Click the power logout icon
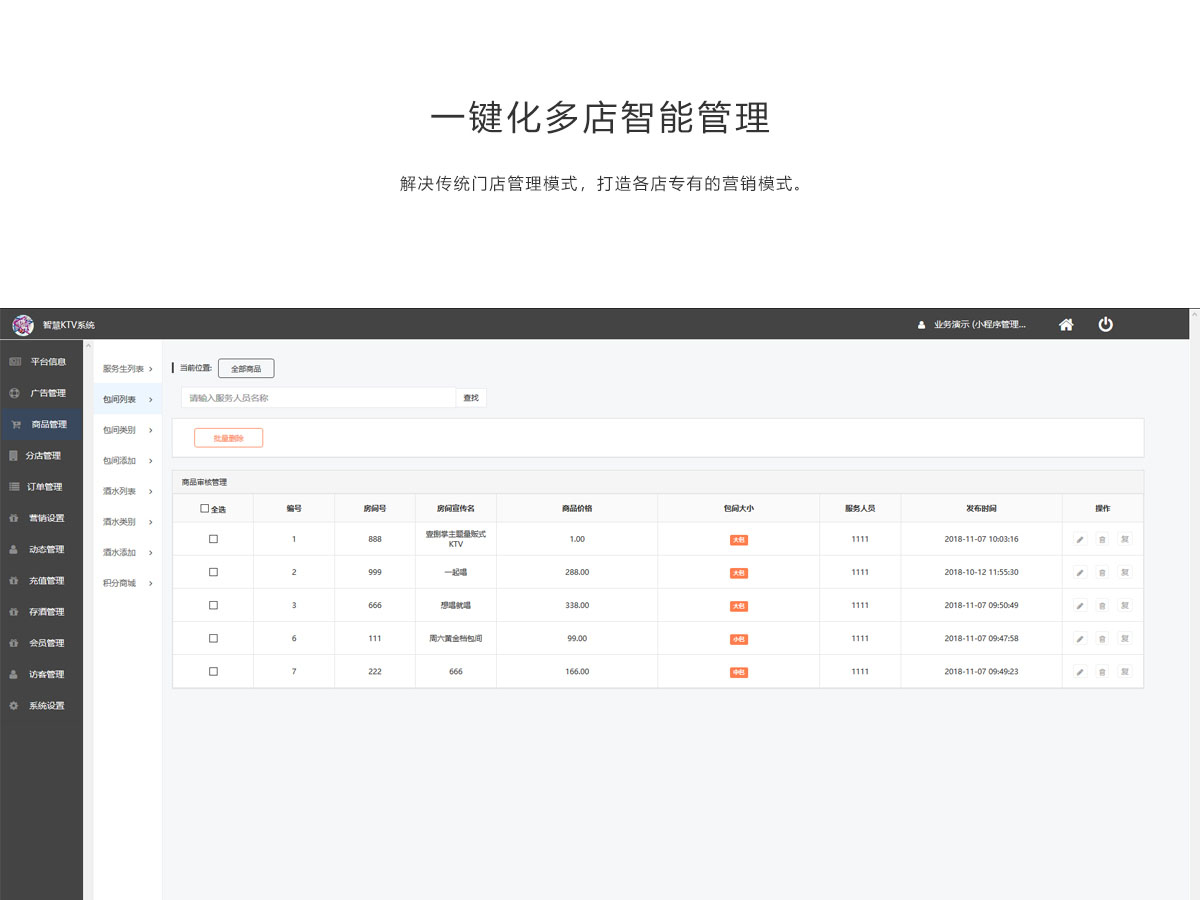The image size is (1200, 900). 1105,324
